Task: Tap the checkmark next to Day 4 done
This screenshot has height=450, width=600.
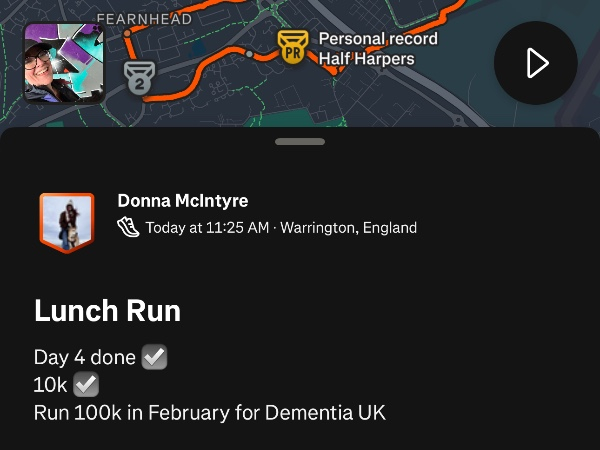Action: (154, 358)
